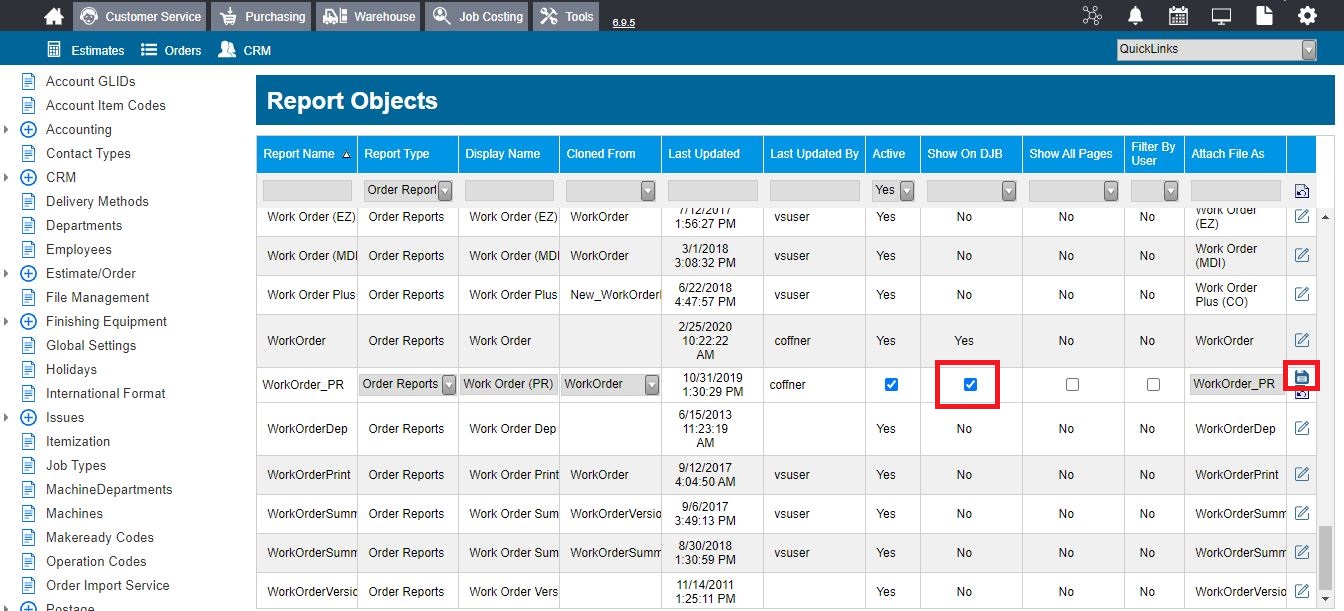Check Filter By User for WorkOrder_PR

(1153, 384)
